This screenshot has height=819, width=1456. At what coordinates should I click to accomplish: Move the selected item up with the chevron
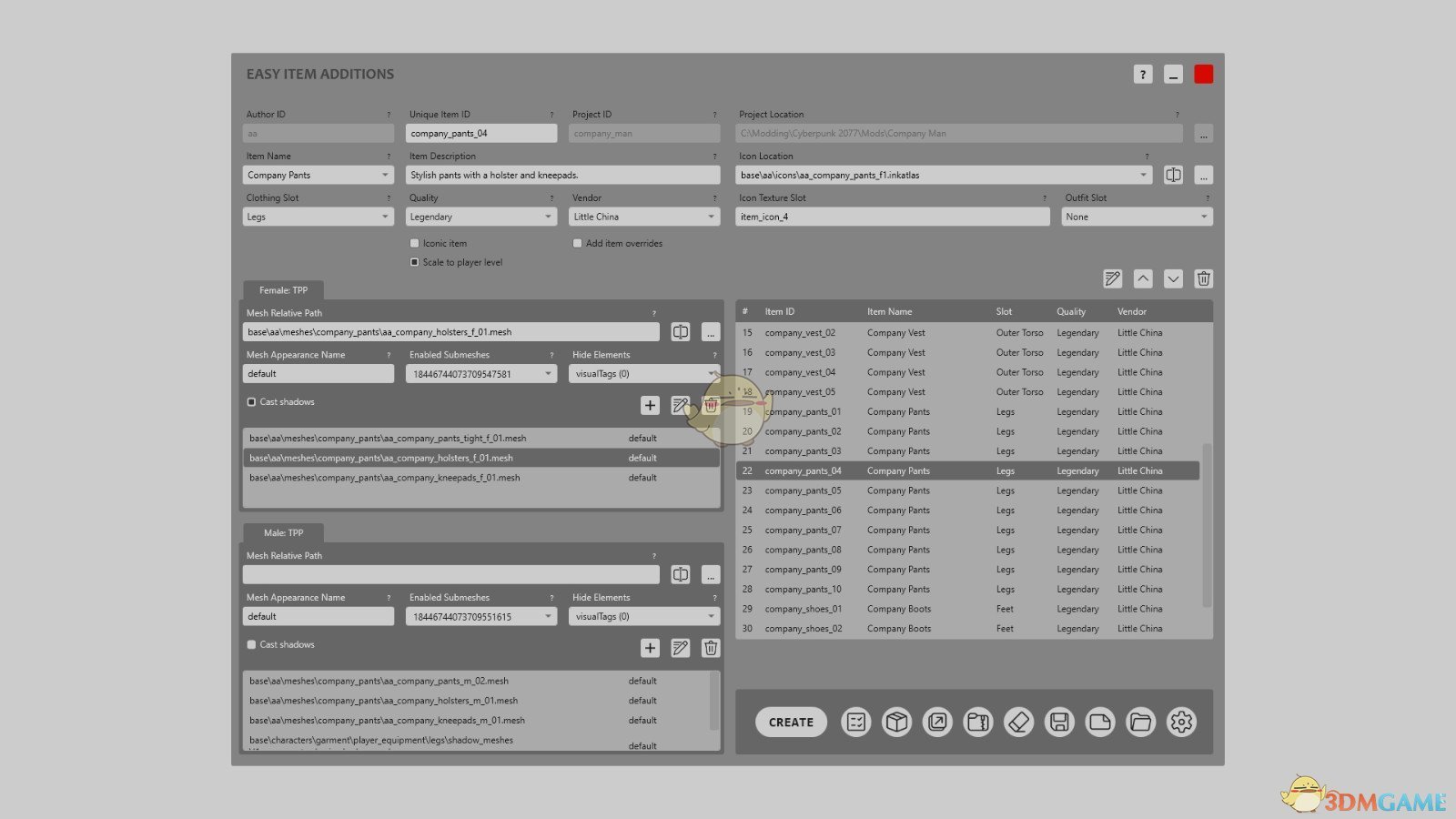1143,278
